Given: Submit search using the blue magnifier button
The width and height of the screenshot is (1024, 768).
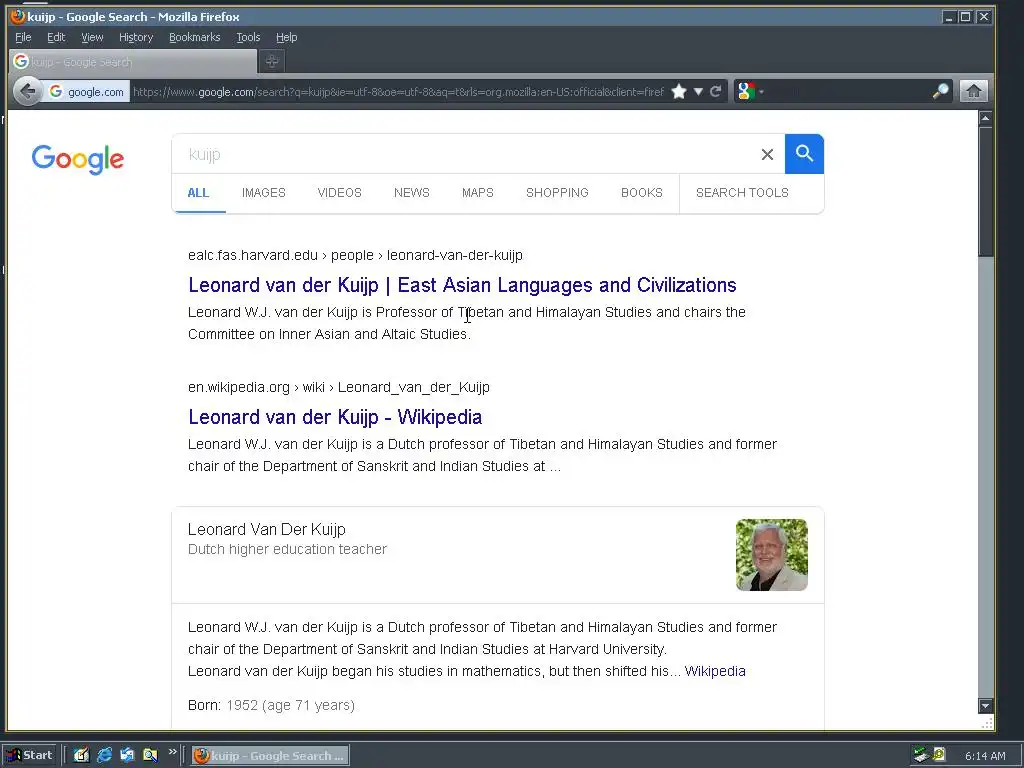Looking at the screenshot, I should (804, 154).
